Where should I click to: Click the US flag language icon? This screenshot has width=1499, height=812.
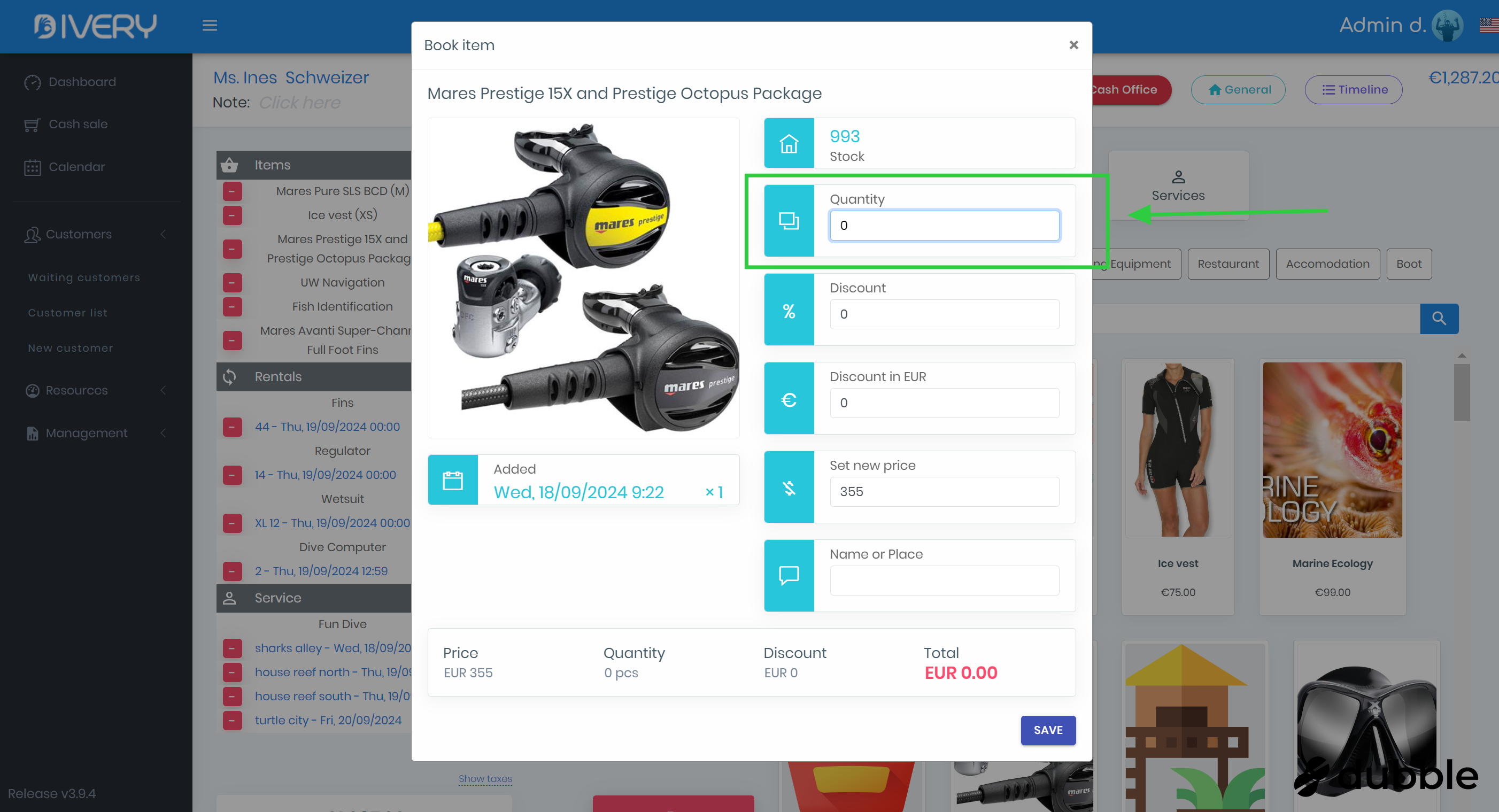1488,25
